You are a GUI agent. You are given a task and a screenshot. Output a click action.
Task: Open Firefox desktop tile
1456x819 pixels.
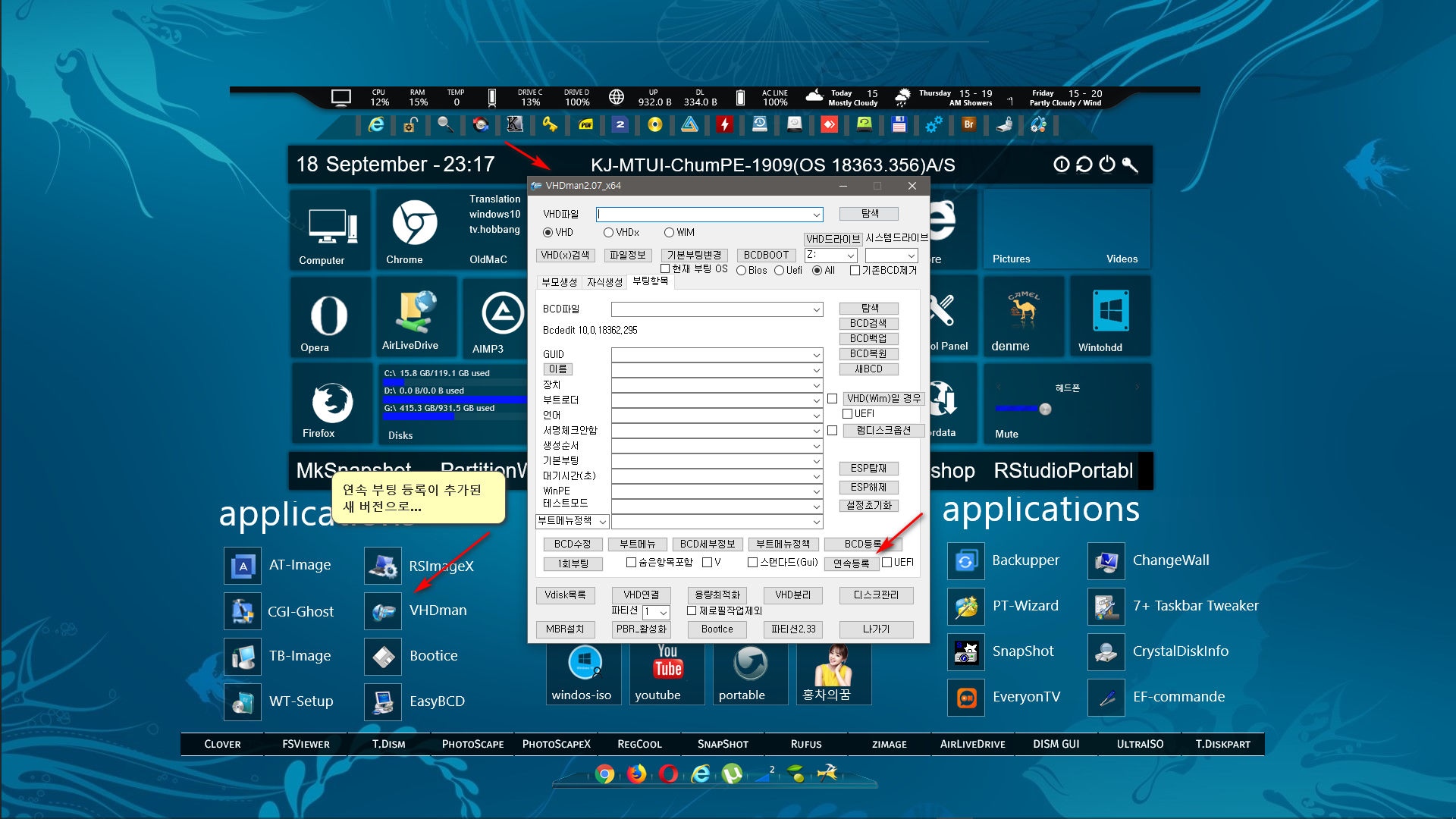pyautogui.click(x=331, y=404)
